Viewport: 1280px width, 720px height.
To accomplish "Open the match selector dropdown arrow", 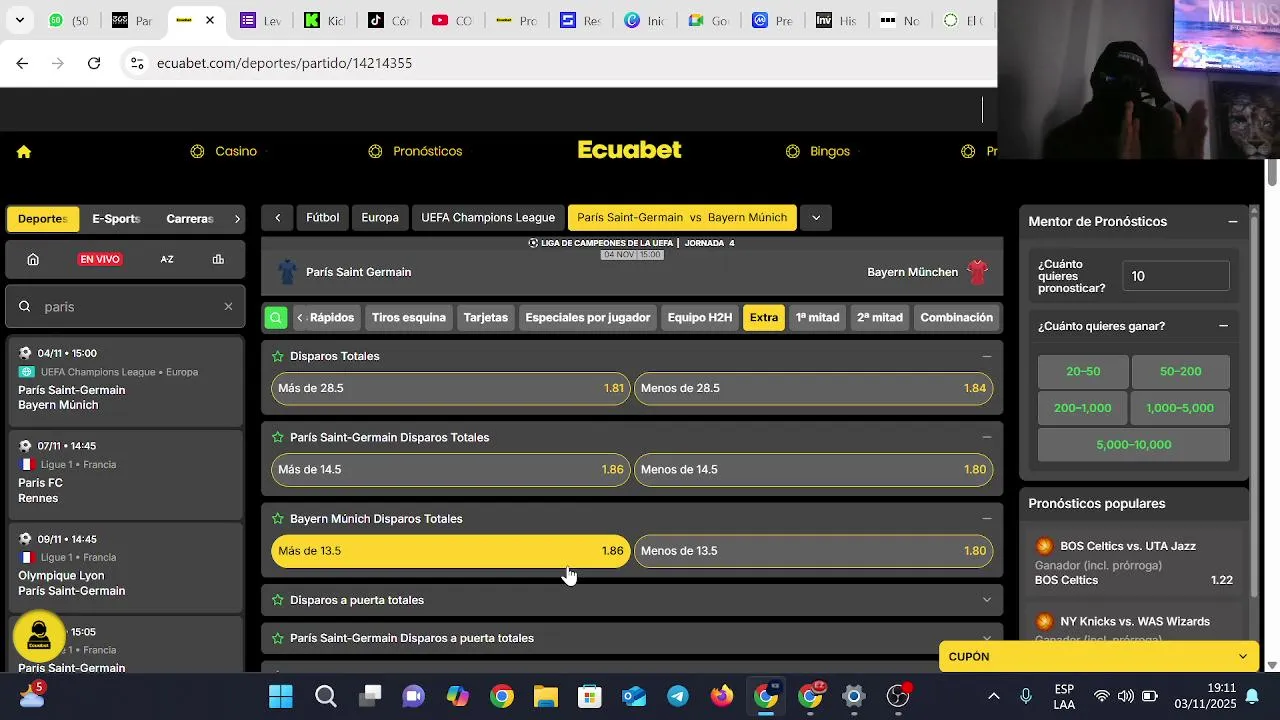I will (816, 218).
